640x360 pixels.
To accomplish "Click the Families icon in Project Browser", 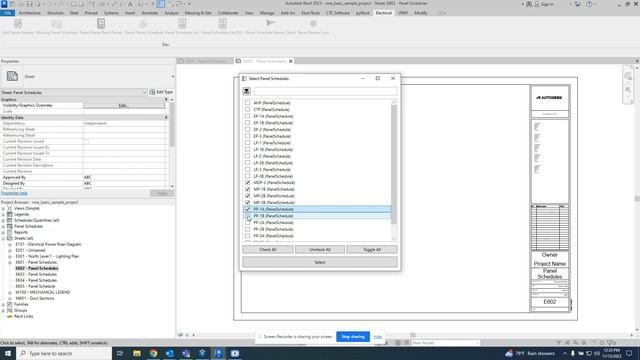I will tap(10, 304).
